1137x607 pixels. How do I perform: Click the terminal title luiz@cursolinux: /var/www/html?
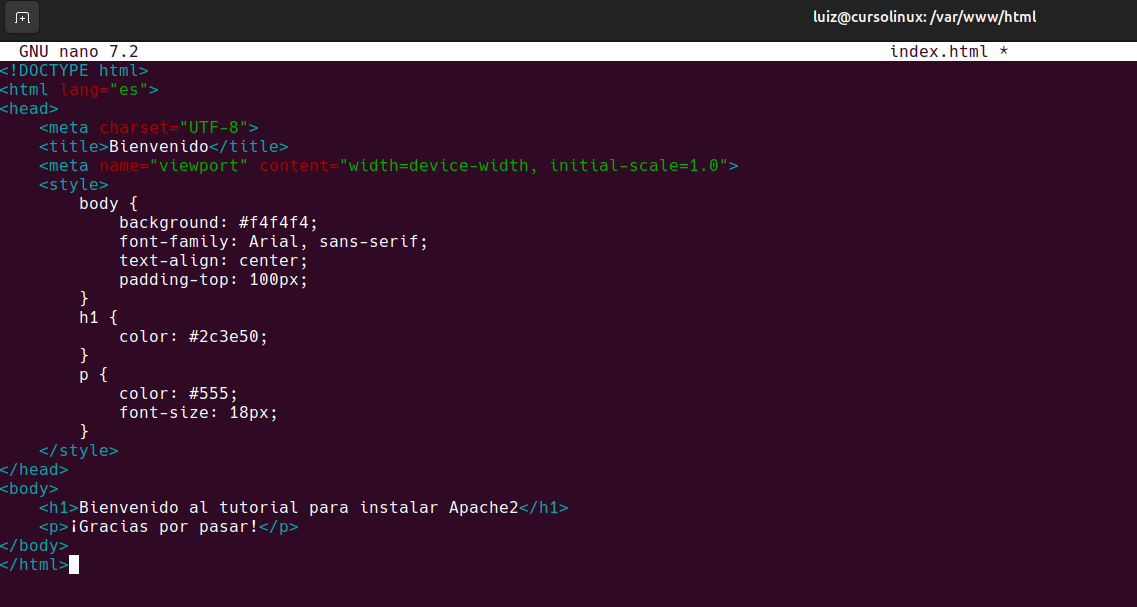(925, 18)
